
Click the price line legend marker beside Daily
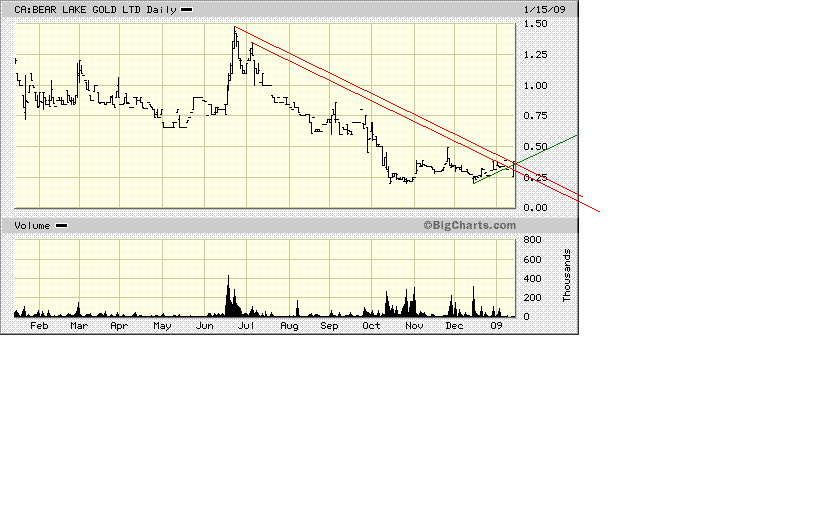[x=186, y=10]
